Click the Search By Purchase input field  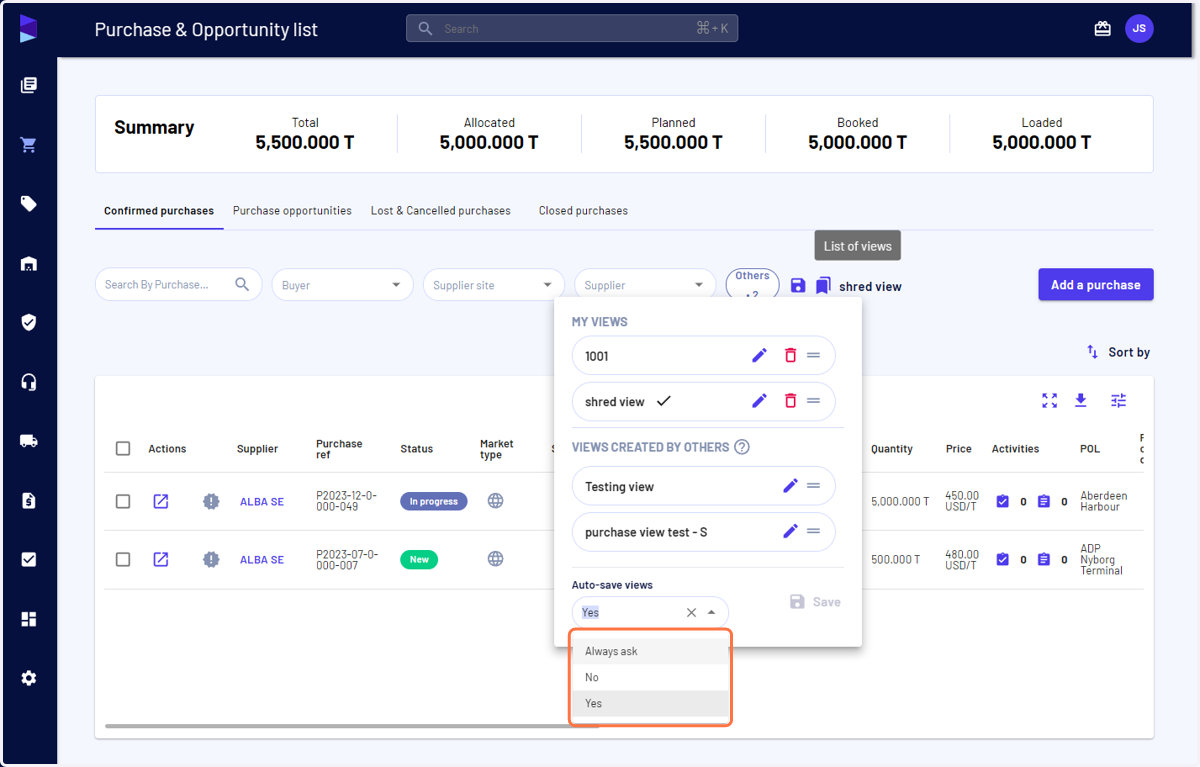pyautogui.click(x=178, y=285)
